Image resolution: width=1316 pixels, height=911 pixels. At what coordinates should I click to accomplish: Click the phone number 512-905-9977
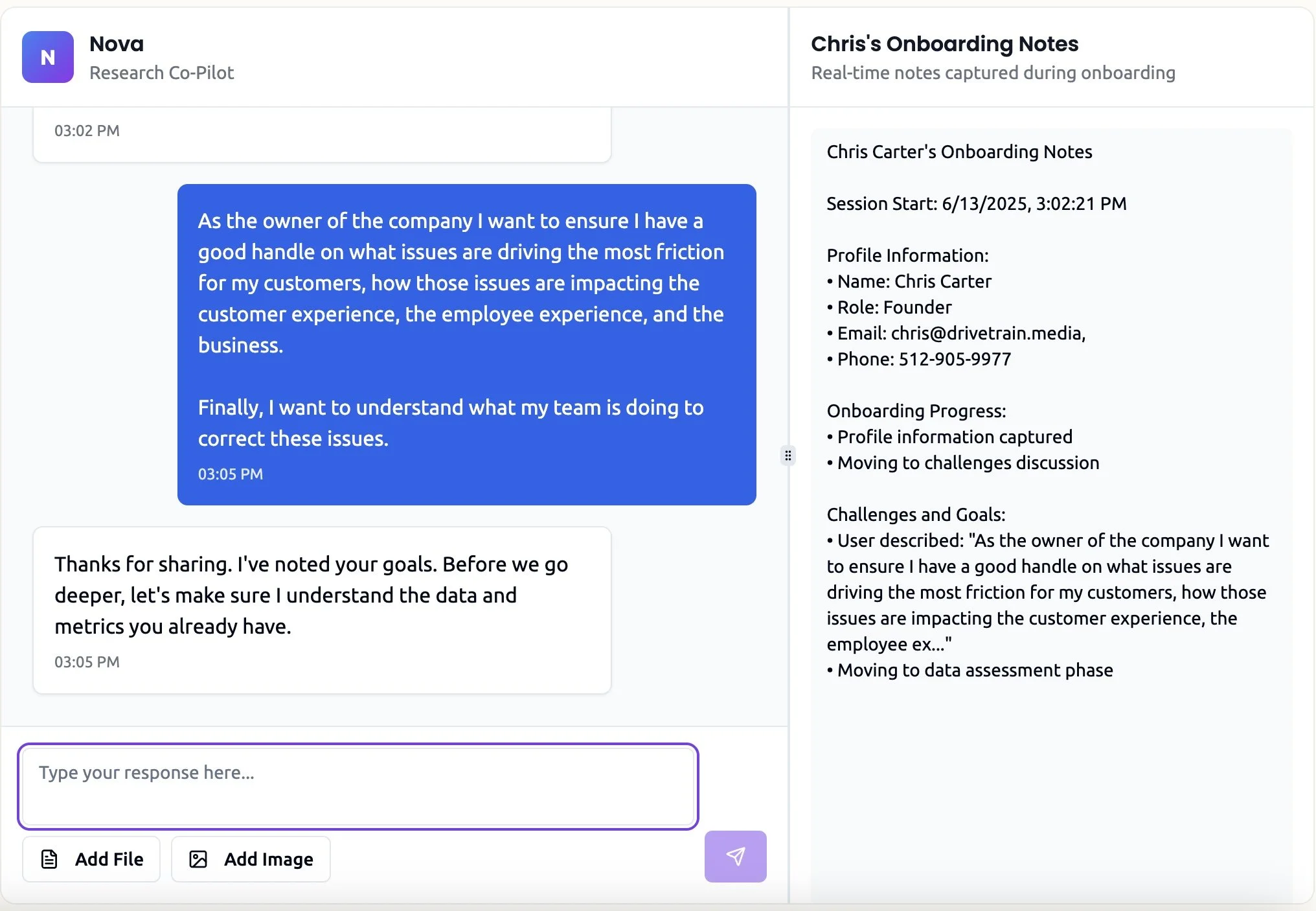coord(955,359)
